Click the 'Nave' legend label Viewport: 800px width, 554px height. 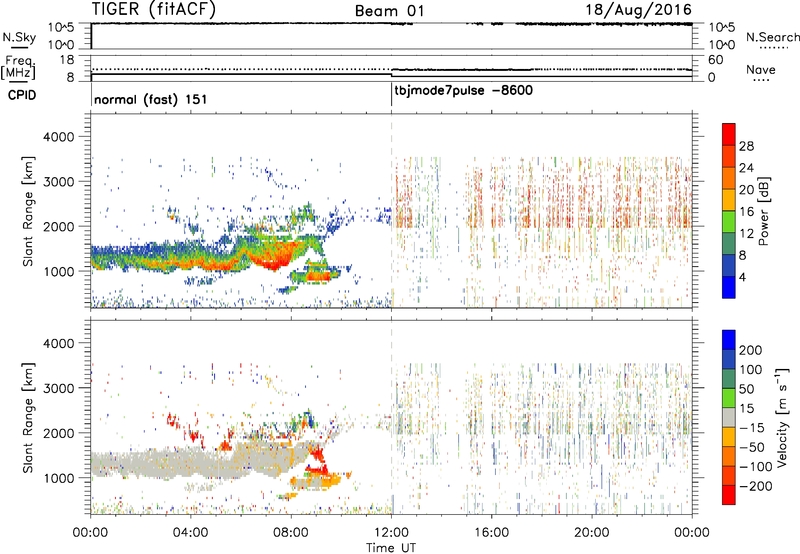point(760,69)
